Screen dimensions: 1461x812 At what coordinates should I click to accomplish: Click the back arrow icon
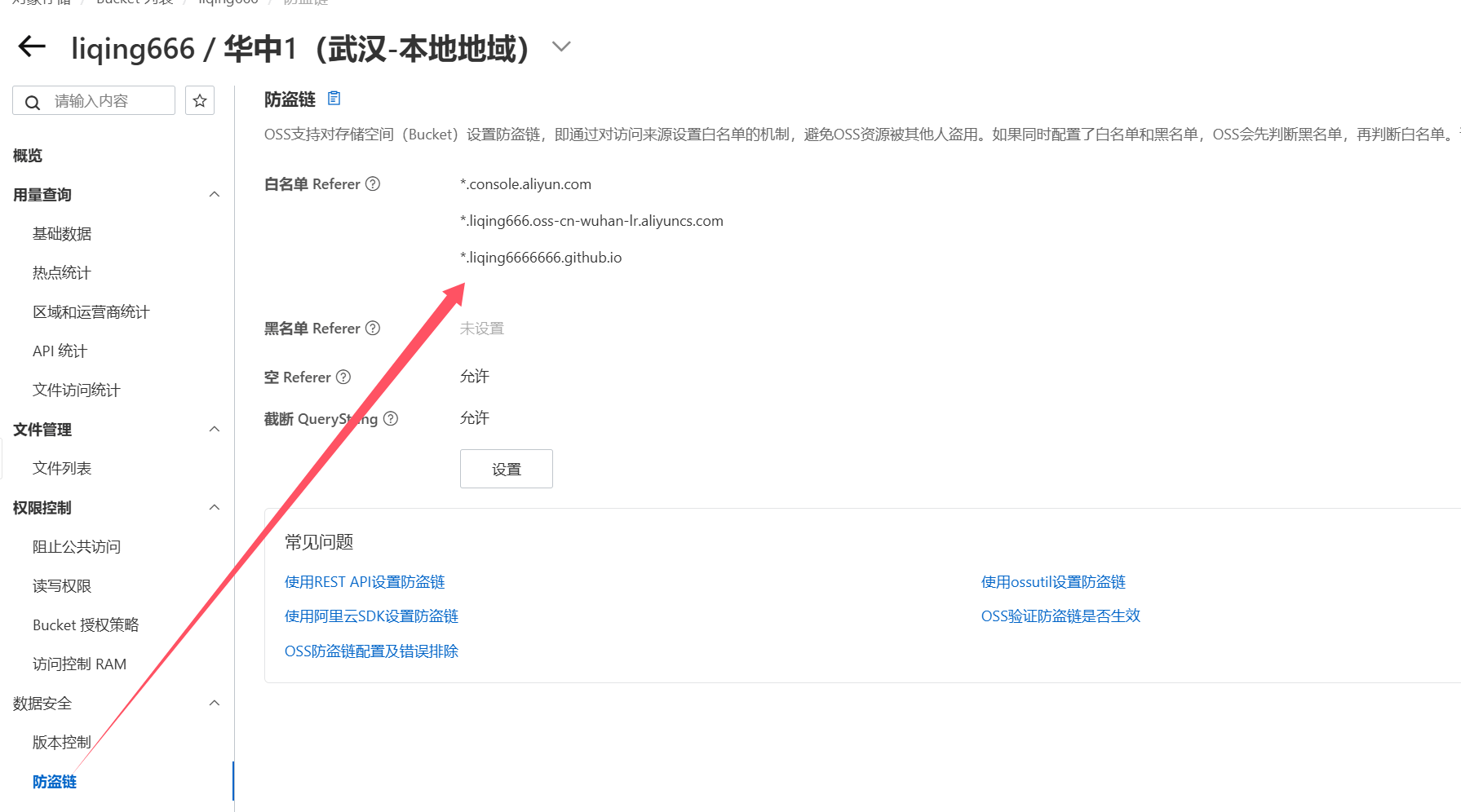32,46
